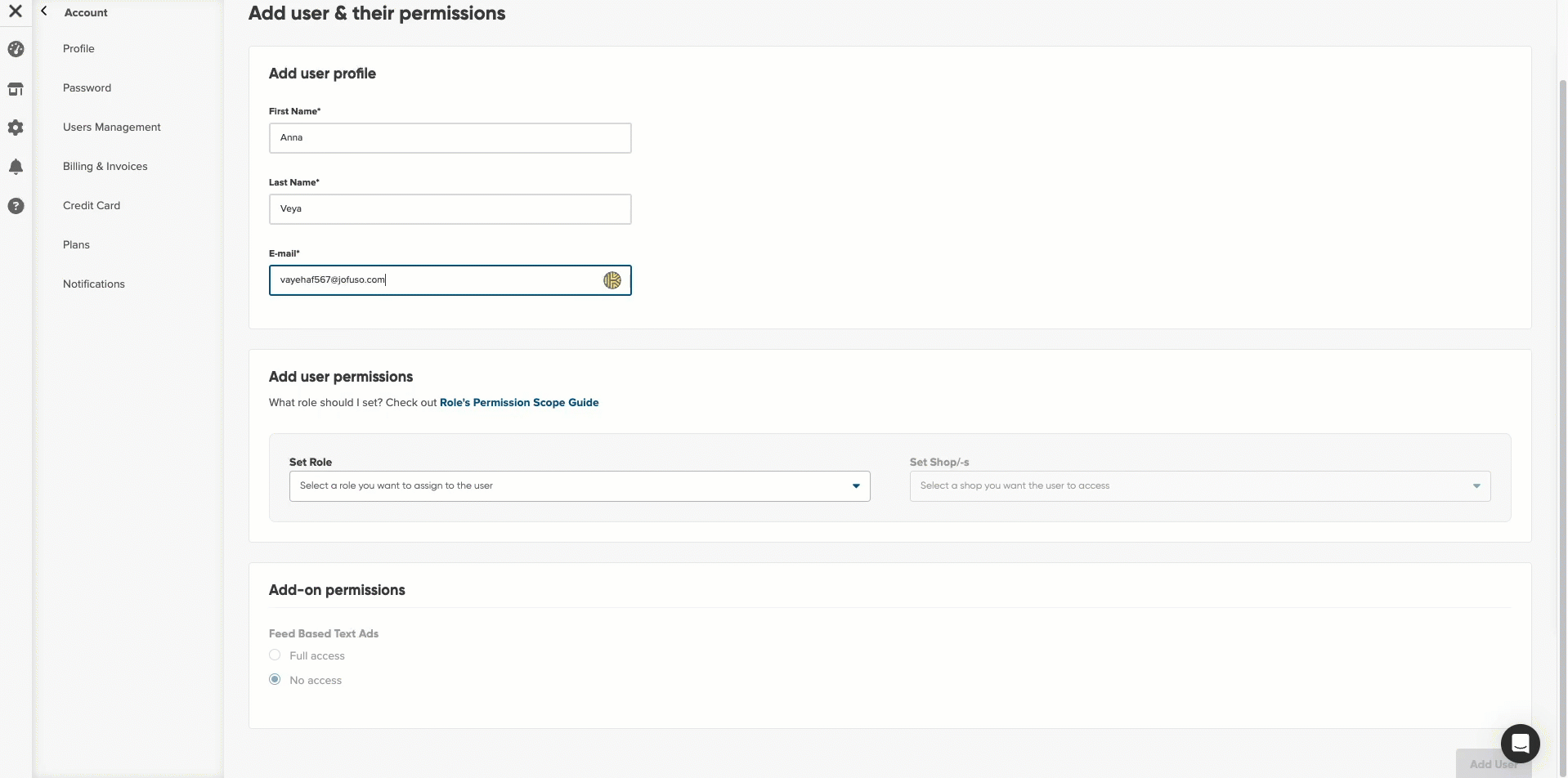Viewport: 1568px width, 778px height.
Task: Click the Add User button
Action: 1493,764
